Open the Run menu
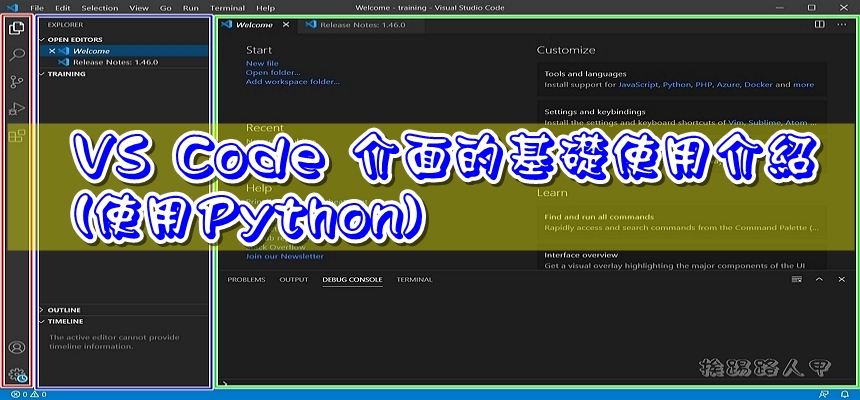860x400 pixels. (191, 8)
